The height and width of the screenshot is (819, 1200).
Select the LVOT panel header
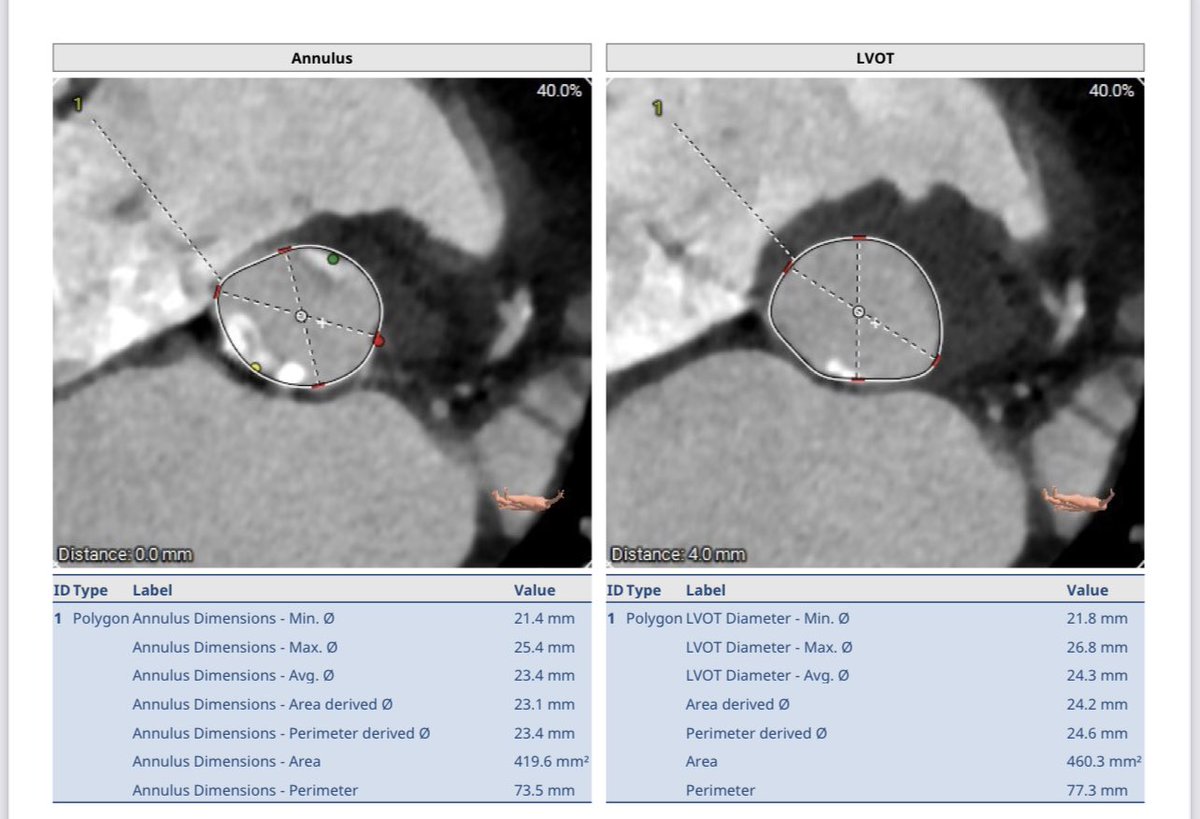(x=875, y=58)
